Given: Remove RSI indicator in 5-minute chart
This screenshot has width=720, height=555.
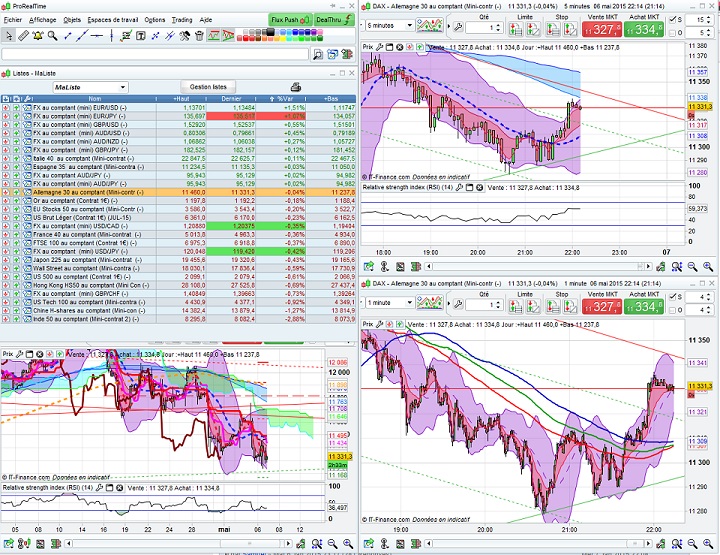Looking at the screenshot, I should 479,187.
